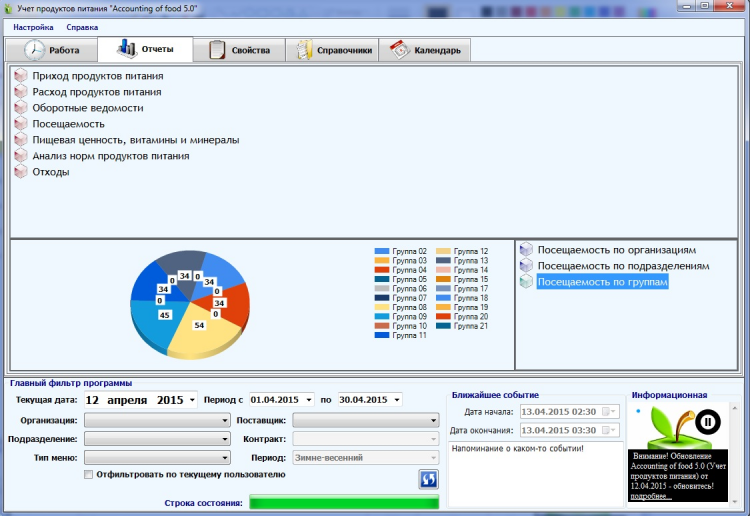The image size is (750, 516).
Task: Click cube icon beside Оборотные ведомости
Action: [21, 108]
